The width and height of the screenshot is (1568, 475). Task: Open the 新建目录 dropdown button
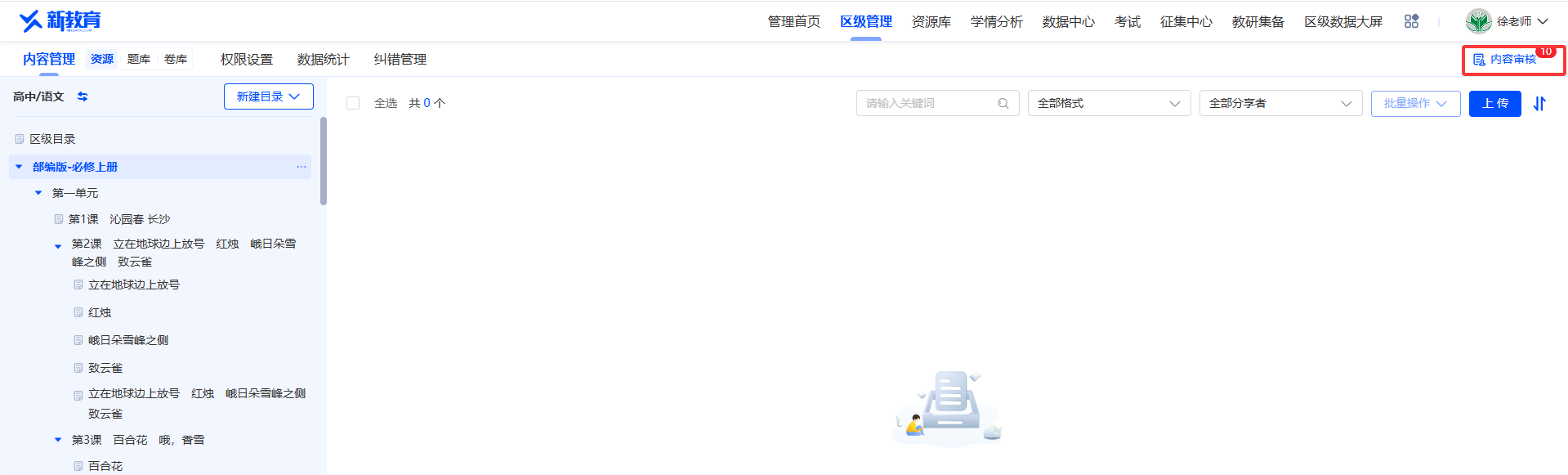point(269,96)
